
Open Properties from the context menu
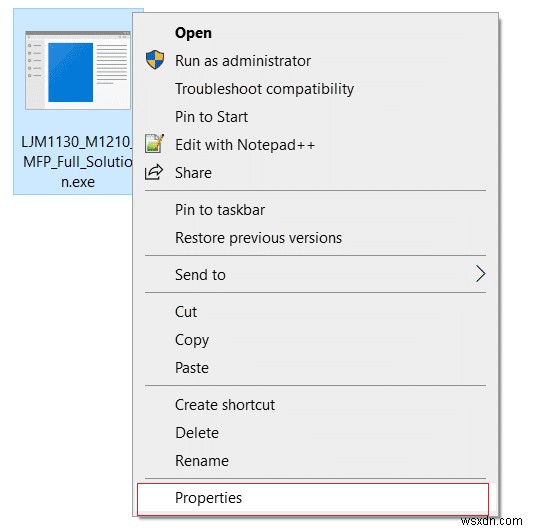tap(313, 499)
